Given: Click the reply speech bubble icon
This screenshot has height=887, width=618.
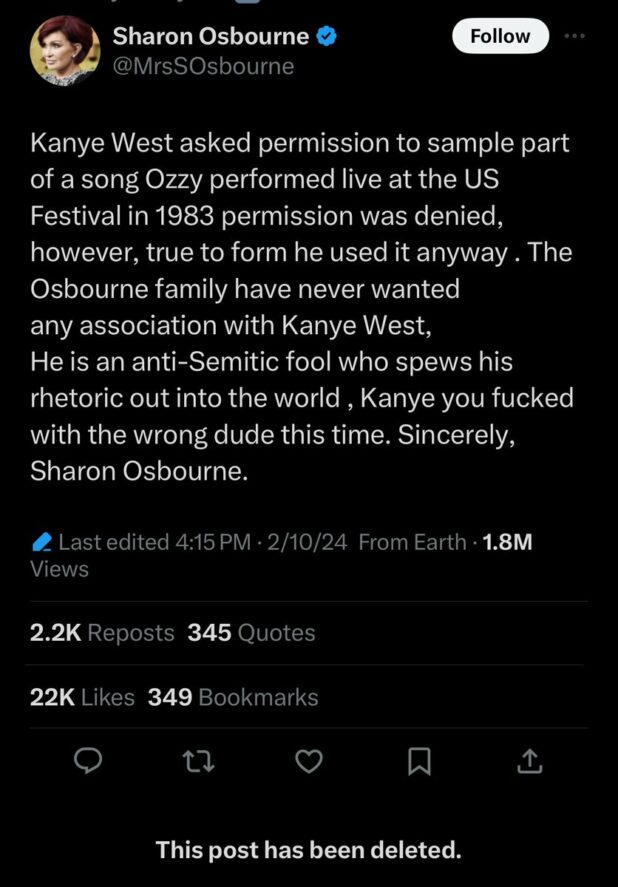Looking at the screenshot, I should coord(90,762).
